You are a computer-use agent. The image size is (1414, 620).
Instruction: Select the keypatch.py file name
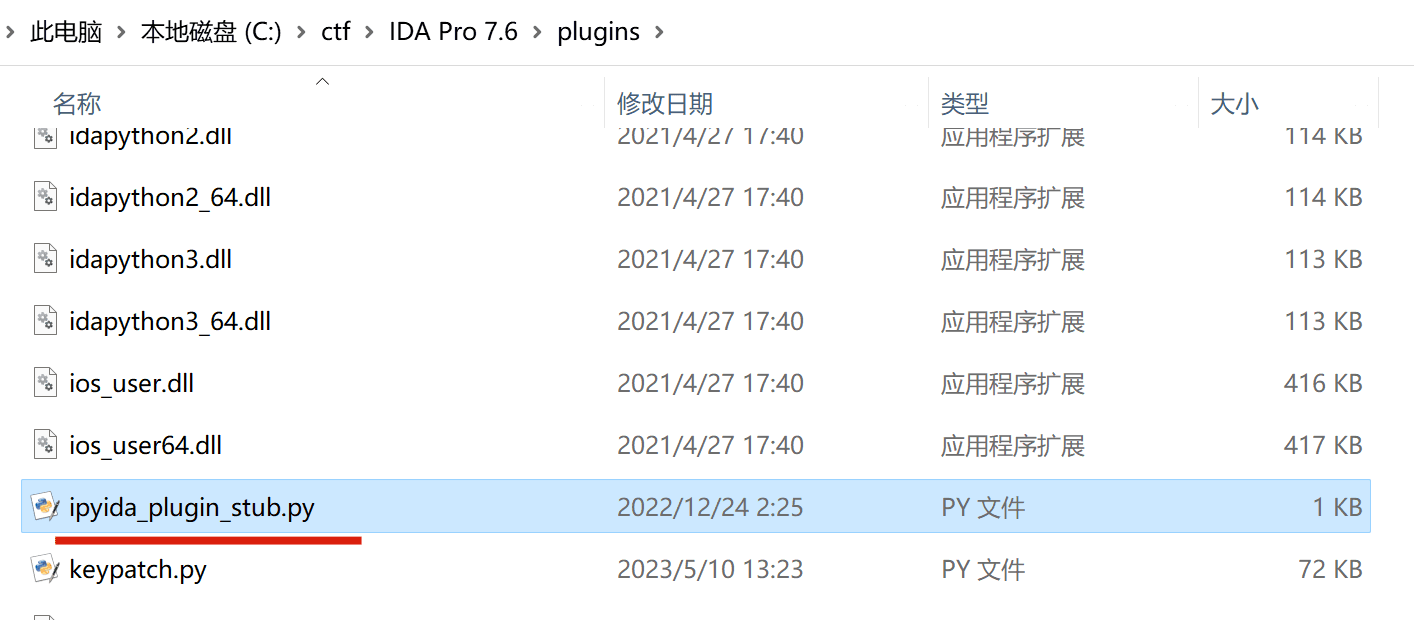point(138,570)
